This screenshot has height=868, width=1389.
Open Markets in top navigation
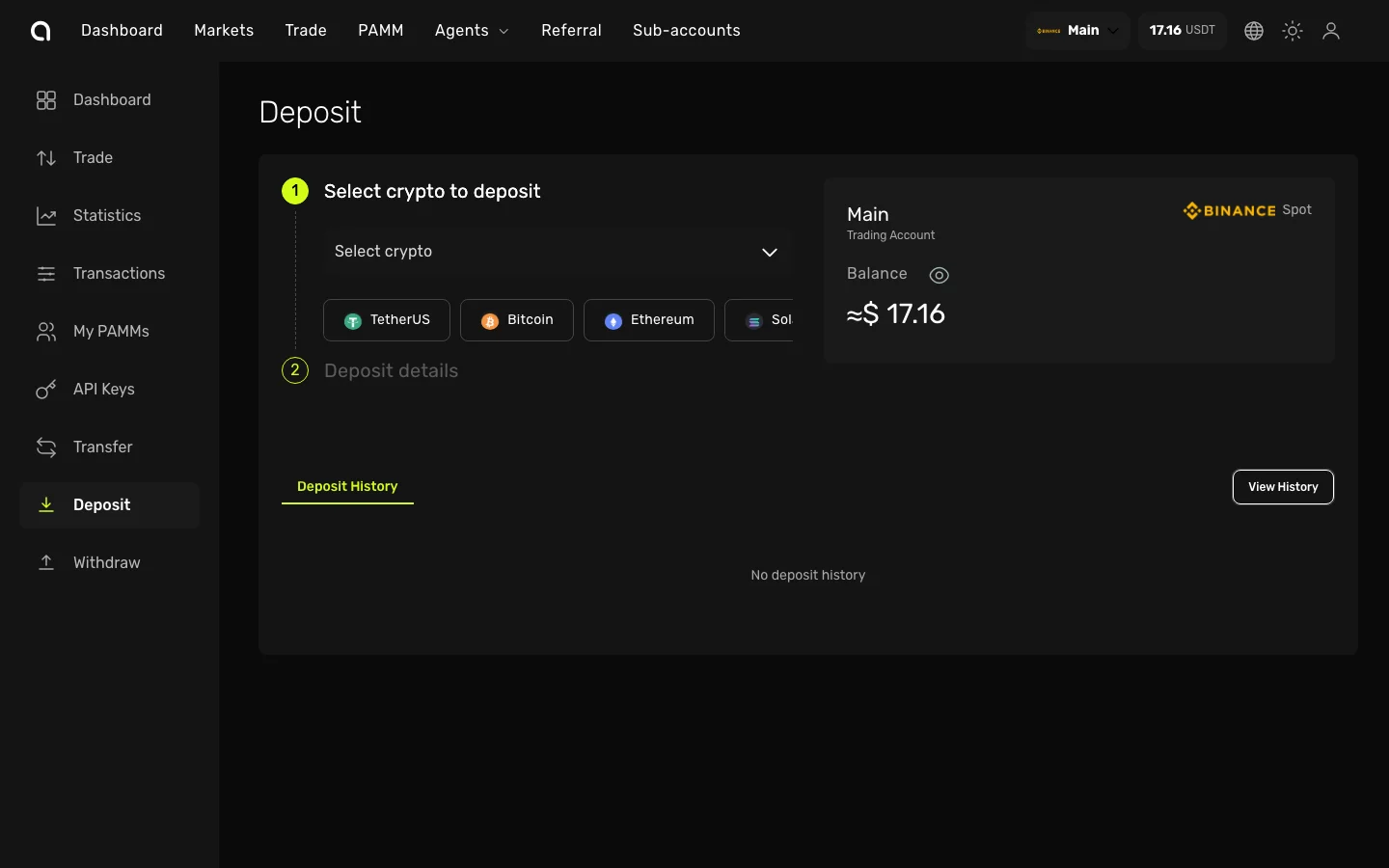[x=224, y=31]
